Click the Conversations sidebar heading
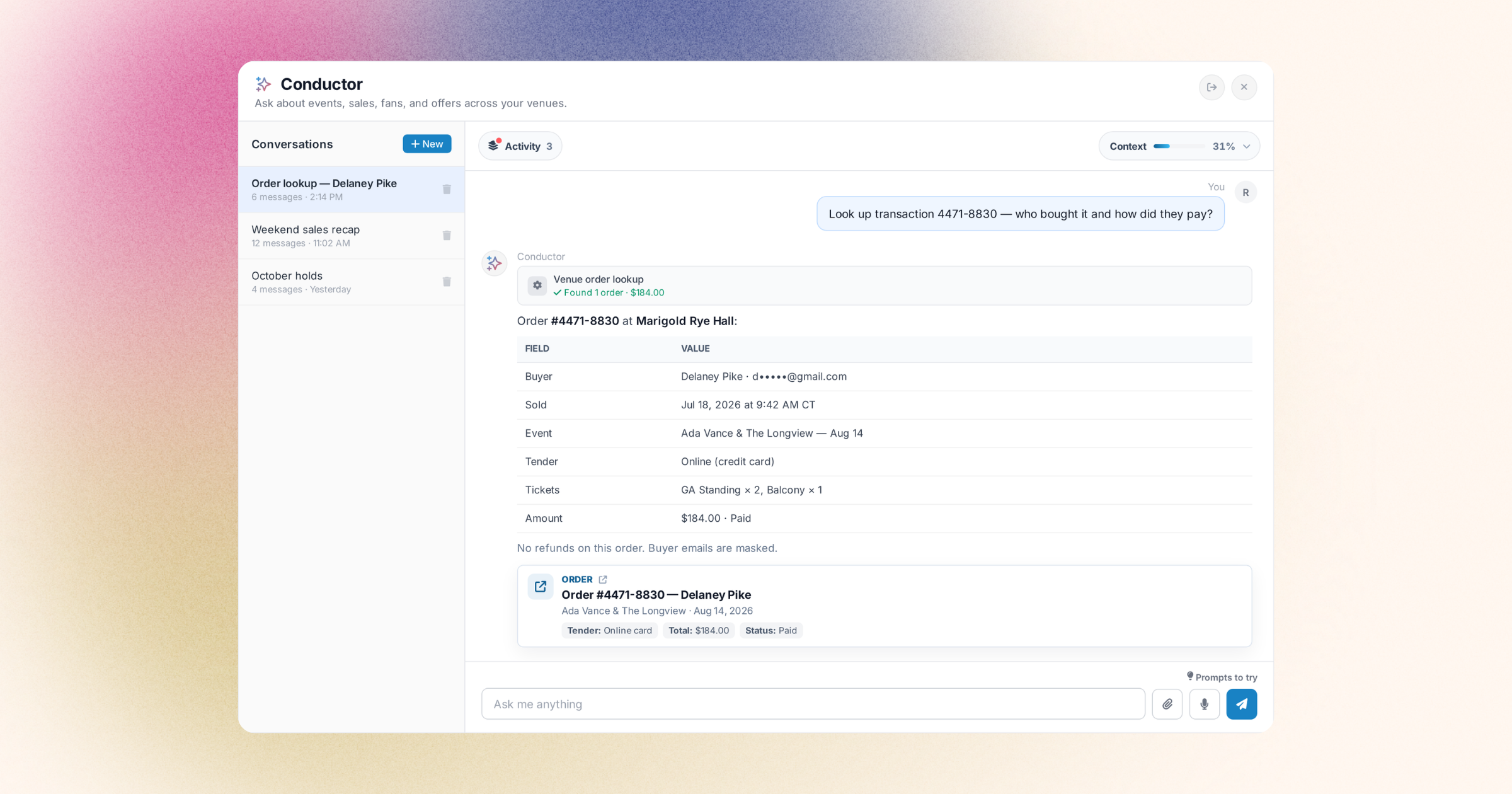Image resolution: width=1512 pixels, height=794 pixels. tap(292, 144)
